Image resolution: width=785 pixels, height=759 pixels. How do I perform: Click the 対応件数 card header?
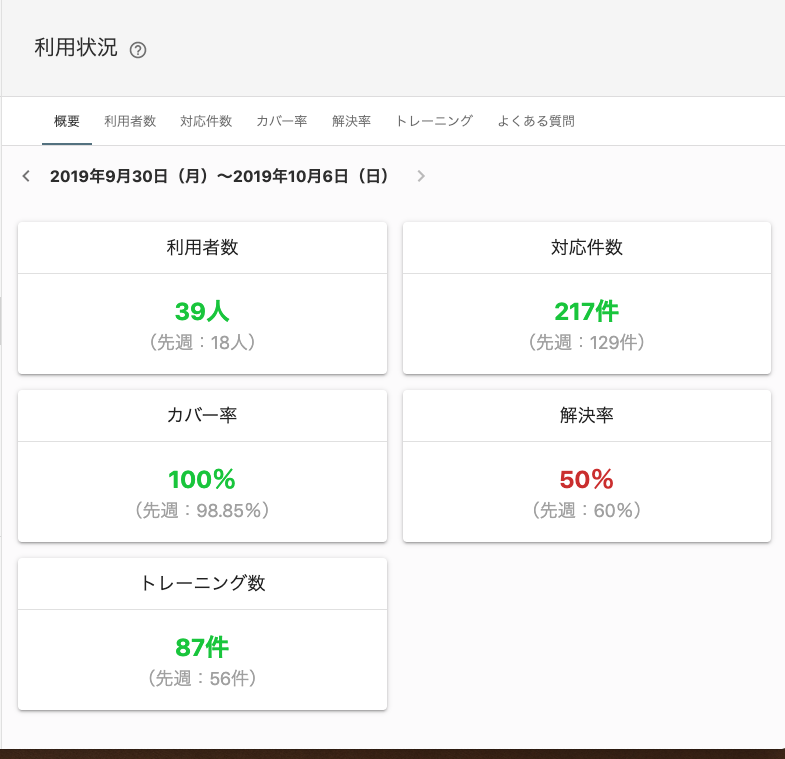point(587,248)
